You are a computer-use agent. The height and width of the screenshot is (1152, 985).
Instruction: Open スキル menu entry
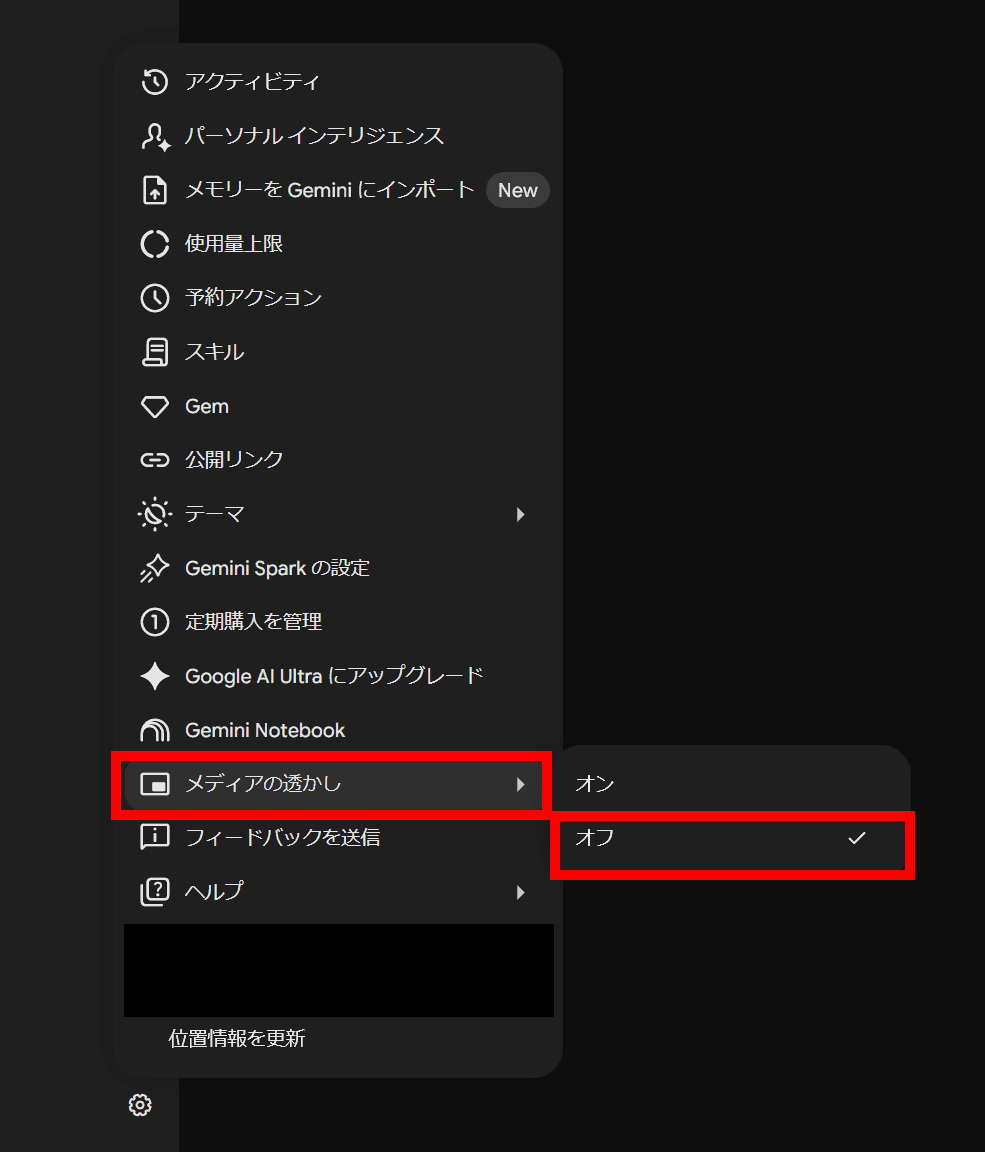pyautogui.click(x=338, y=352)
